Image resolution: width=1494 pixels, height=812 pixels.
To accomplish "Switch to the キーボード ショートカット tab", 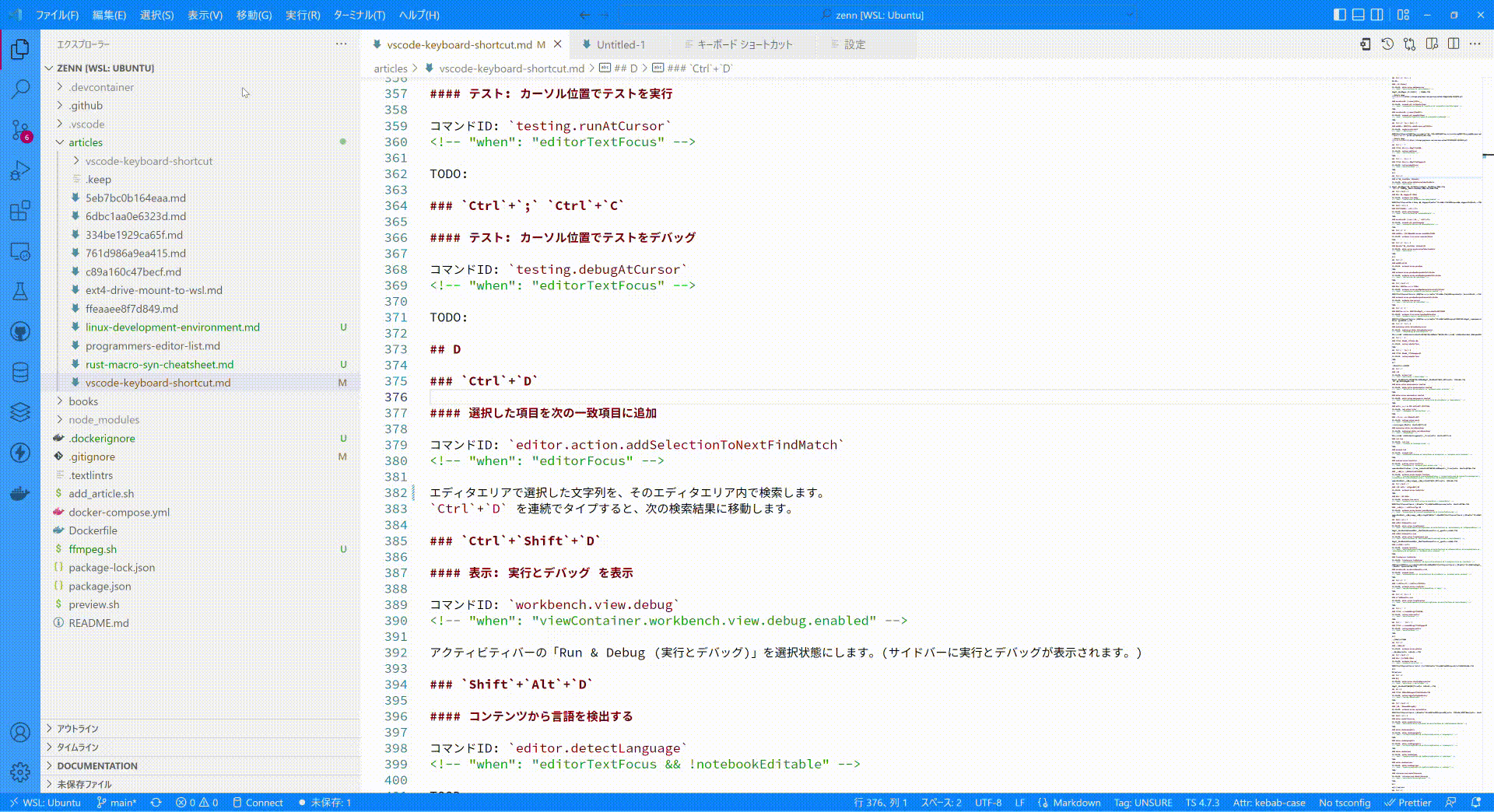I will coord(745,44).
